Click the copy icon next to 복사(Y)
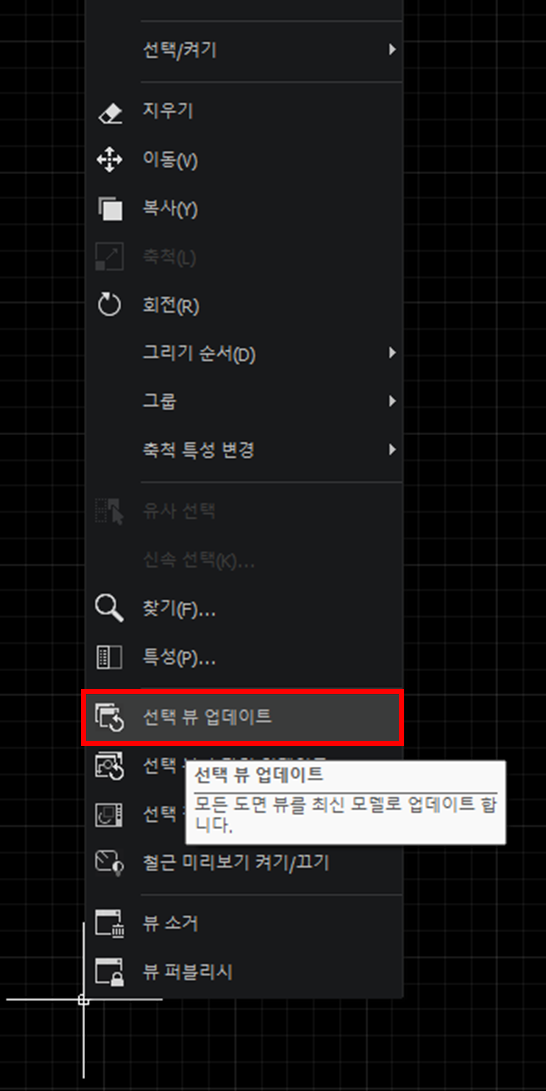 (109, 209)
